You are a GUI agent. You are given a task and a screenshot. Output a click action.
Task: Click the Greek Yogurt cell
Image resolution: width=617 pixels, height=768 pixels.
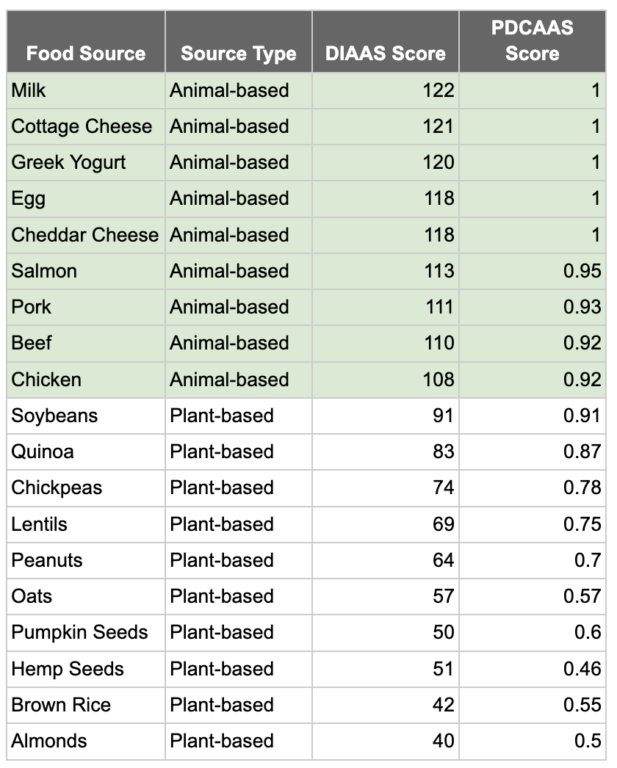coord(85,163)
